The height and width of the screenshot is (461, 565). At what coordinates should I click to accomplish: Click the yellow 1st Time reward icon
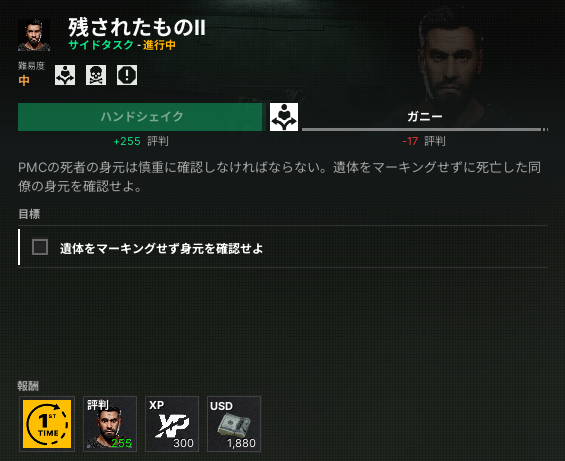(x=47, y=424)
